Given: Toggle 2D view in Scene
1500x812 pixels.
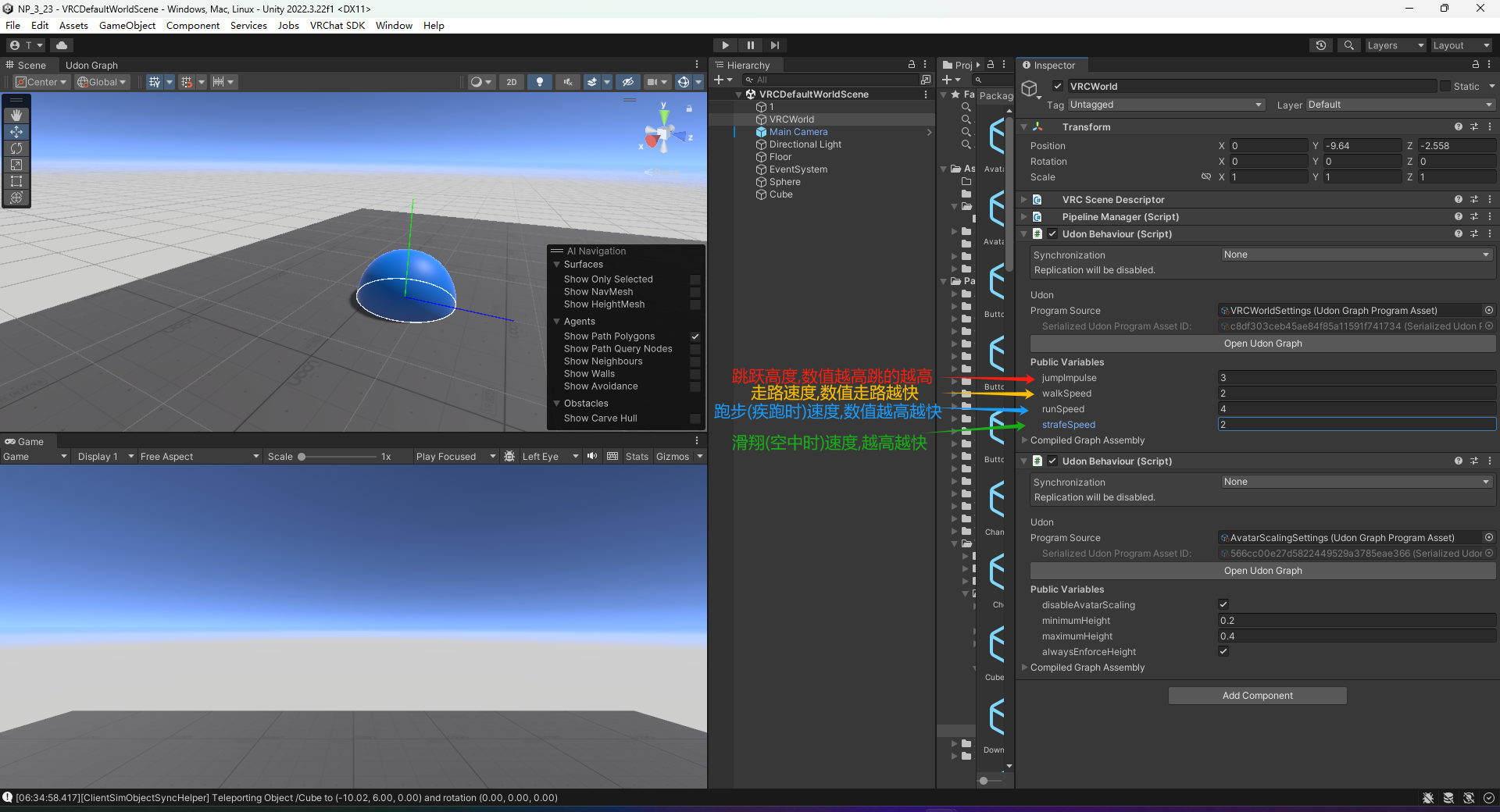Looking at the screenshot, I should click(512, 82).
